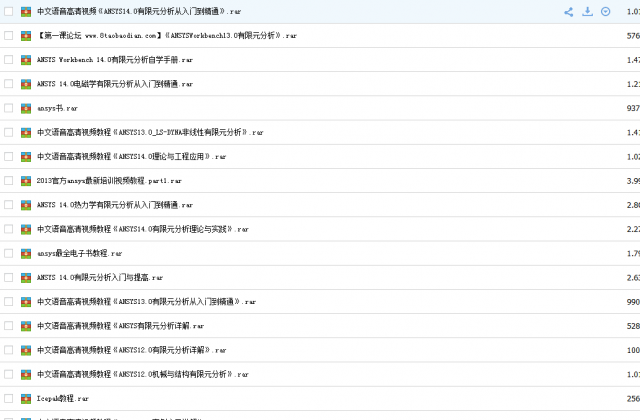Check the ANSYS 14.0热力学有限元分析 row checkbox
640x420 pixels.
click(x=9, y=205)
